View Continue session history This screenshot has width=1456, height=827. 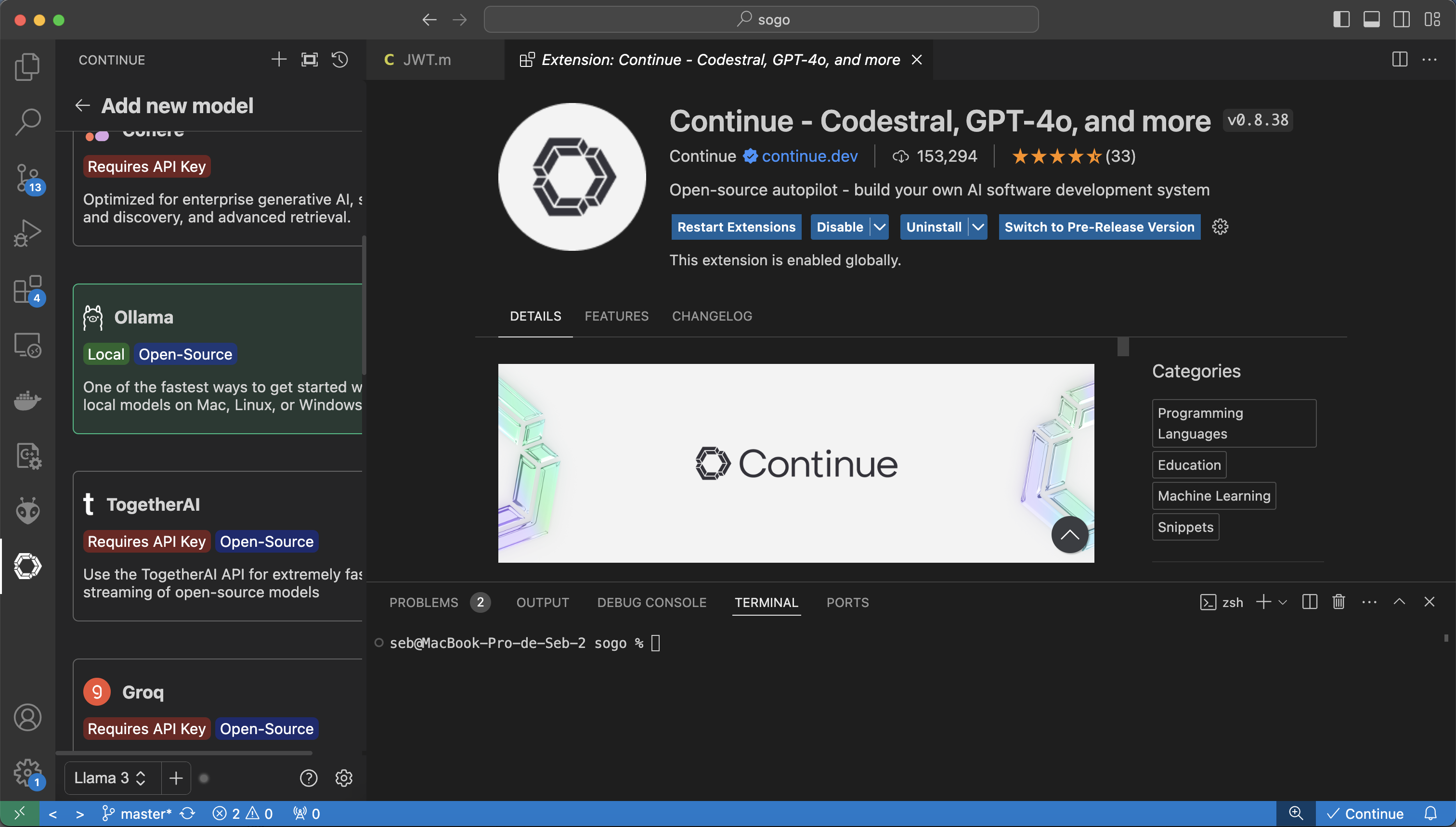point(340,60)
